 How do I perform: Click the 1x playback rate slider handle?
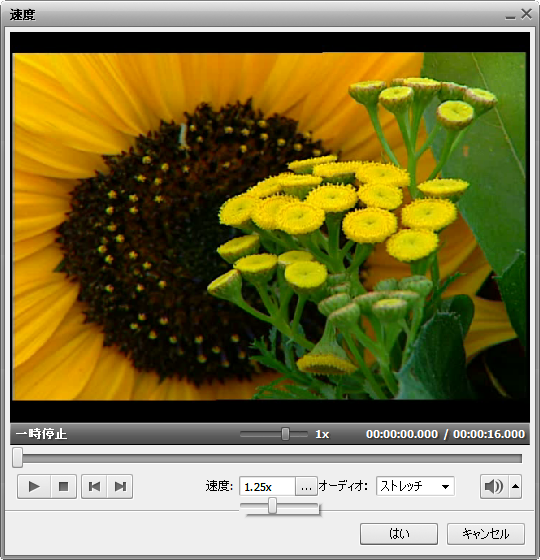(285, 434)
